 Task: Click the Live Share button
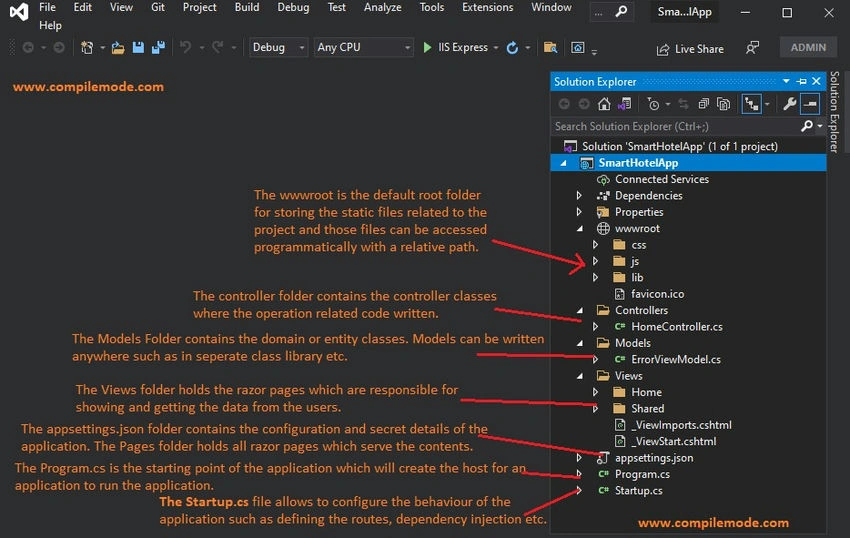(x=690, y=49)
